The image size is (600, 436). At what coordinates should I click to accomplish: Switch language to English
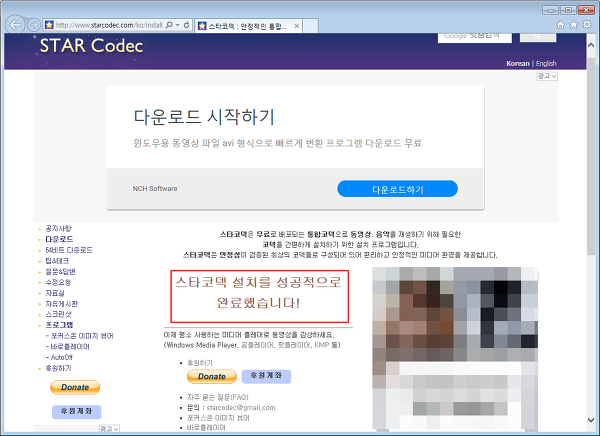coord(546,64)
